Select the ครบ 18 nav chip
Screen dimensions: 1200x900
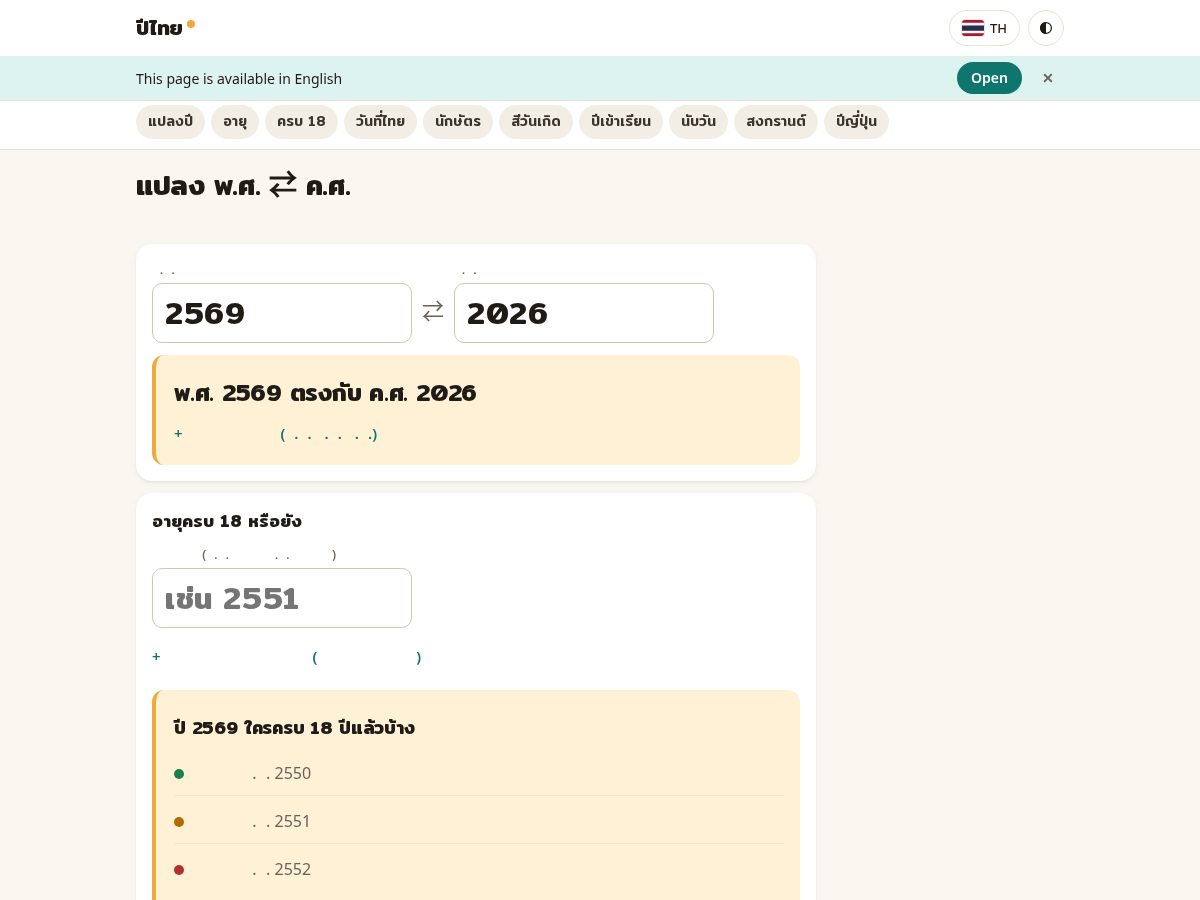(x=301, y=122)
